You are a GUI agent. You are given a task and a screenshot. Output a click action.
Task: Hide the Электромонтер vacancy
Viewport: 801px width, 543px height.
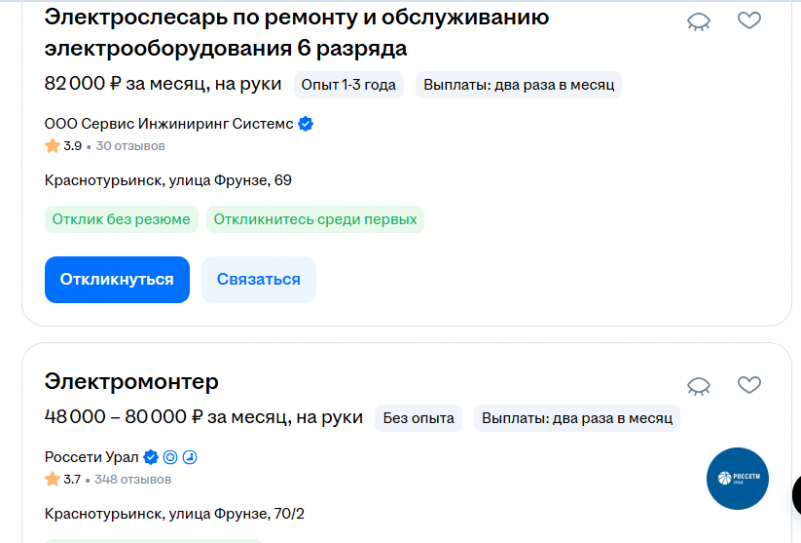pos(698,386)
